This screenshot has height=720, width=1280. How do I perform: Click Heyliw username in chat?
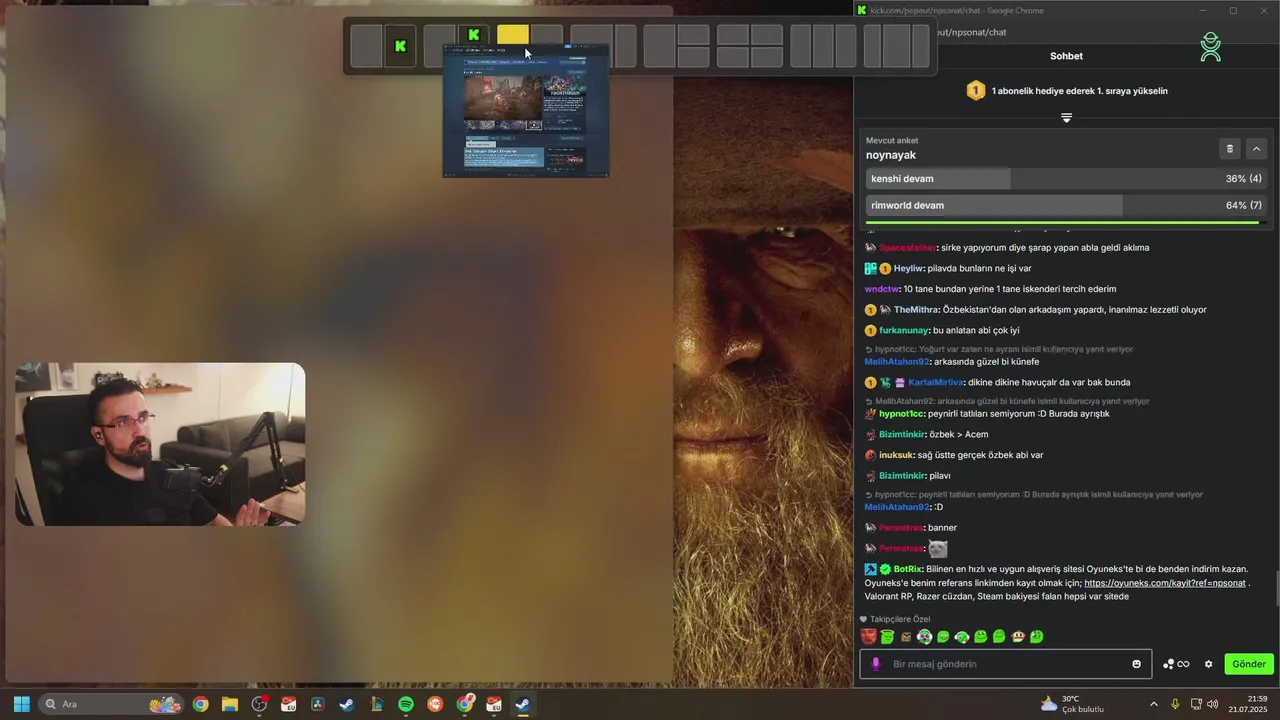(x=908, y=268)
